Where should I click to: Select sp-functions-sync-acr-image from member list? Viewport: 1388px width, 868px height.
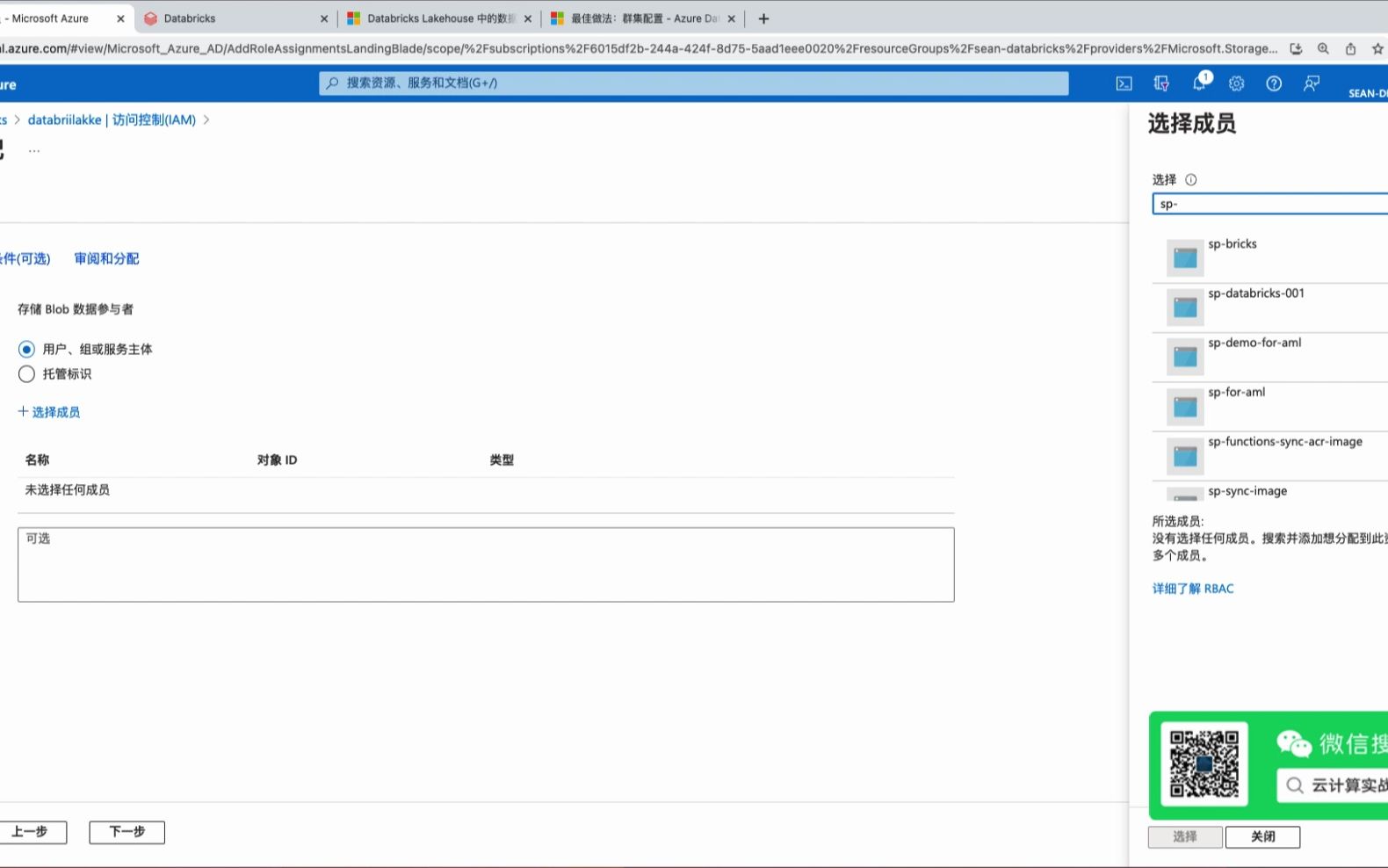pos(1270,455)
